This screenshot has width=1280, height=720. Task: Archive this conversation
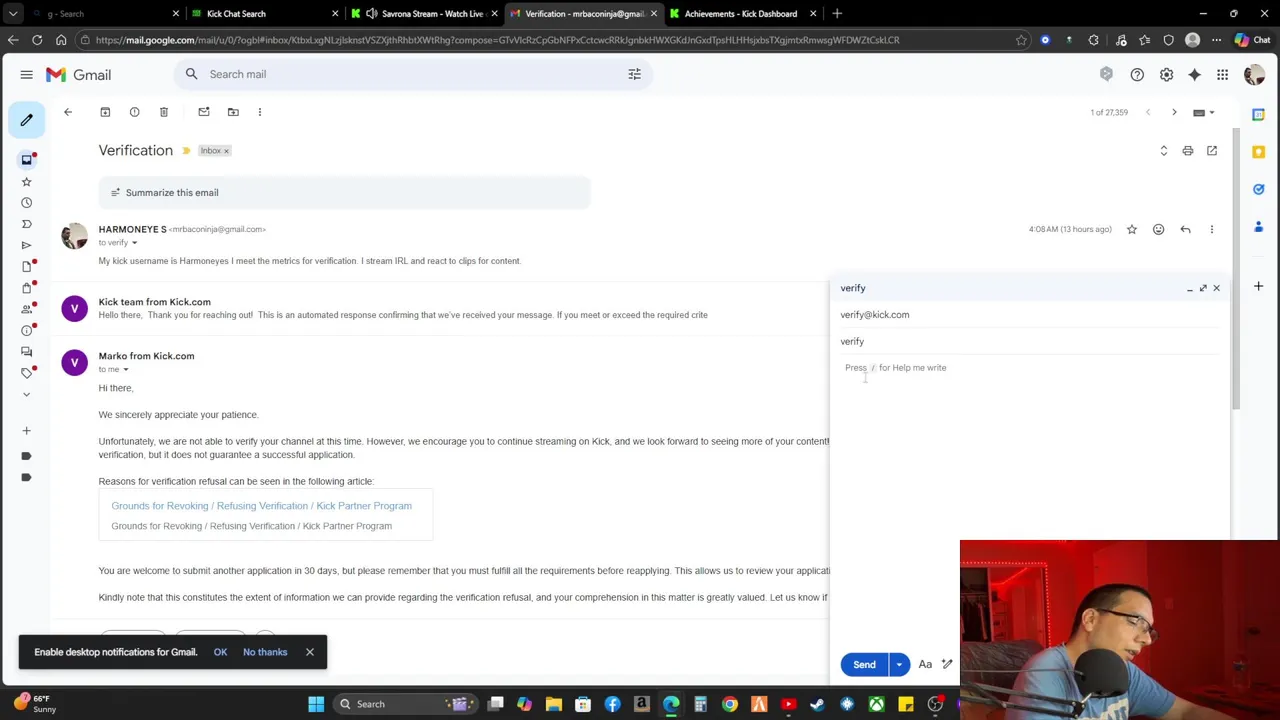point(105,112)
